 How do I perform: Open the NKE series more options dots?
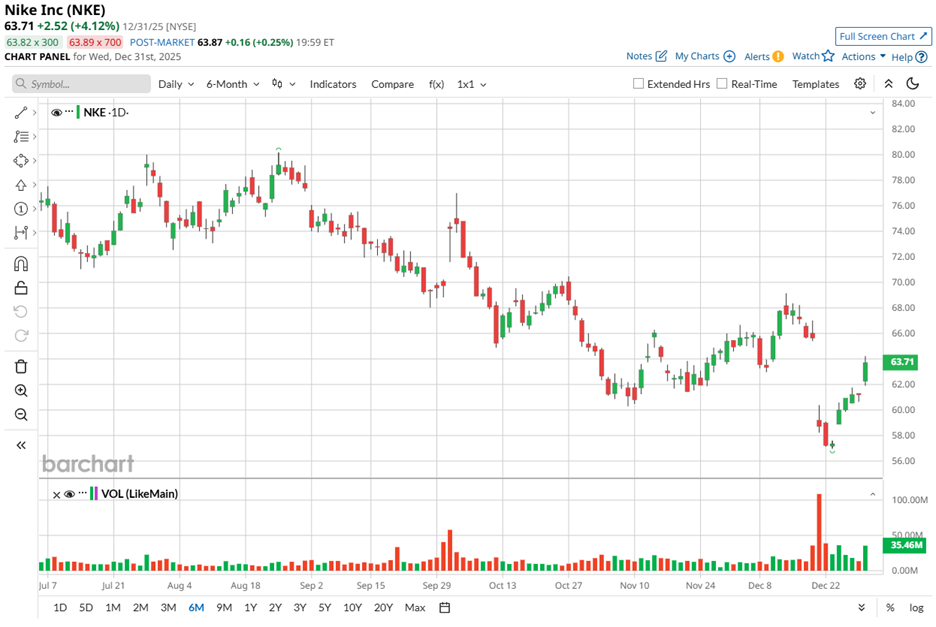[x=69, y=112]
